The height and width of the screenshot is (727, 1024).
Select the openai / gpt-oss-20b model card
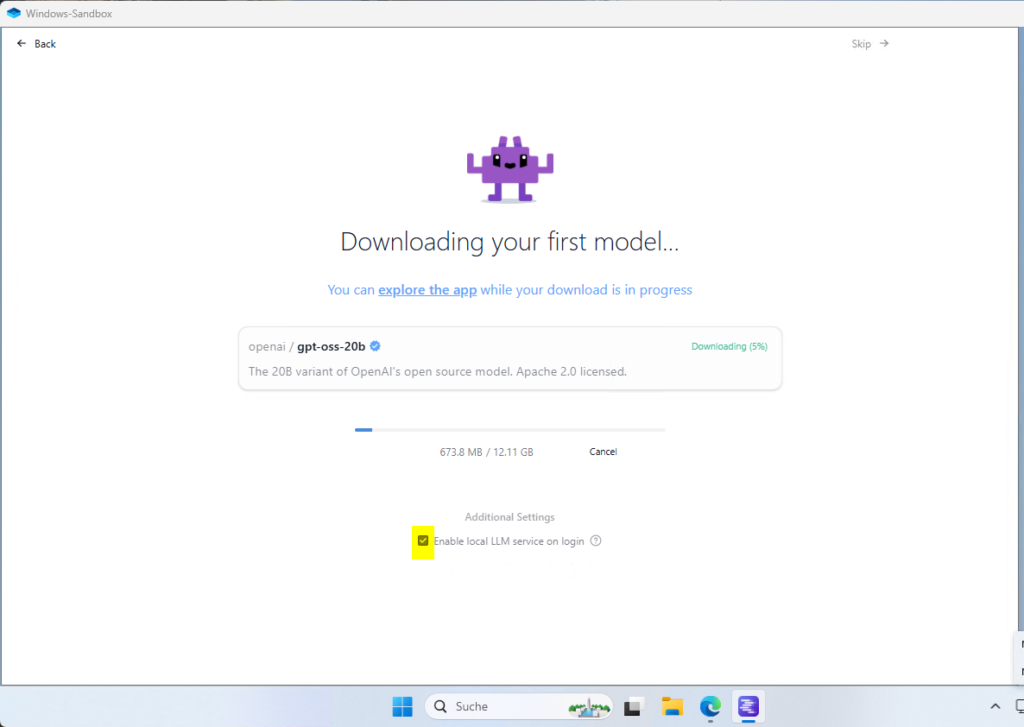coord(510,358)
